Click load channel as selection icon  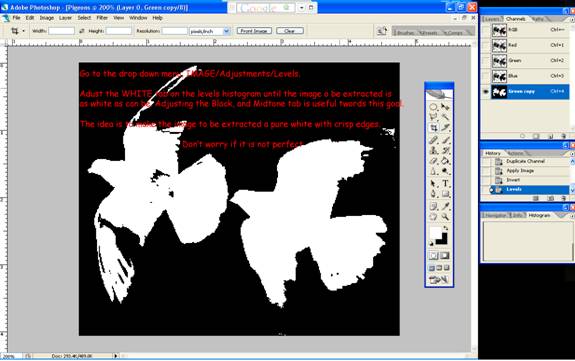(523, 136)
